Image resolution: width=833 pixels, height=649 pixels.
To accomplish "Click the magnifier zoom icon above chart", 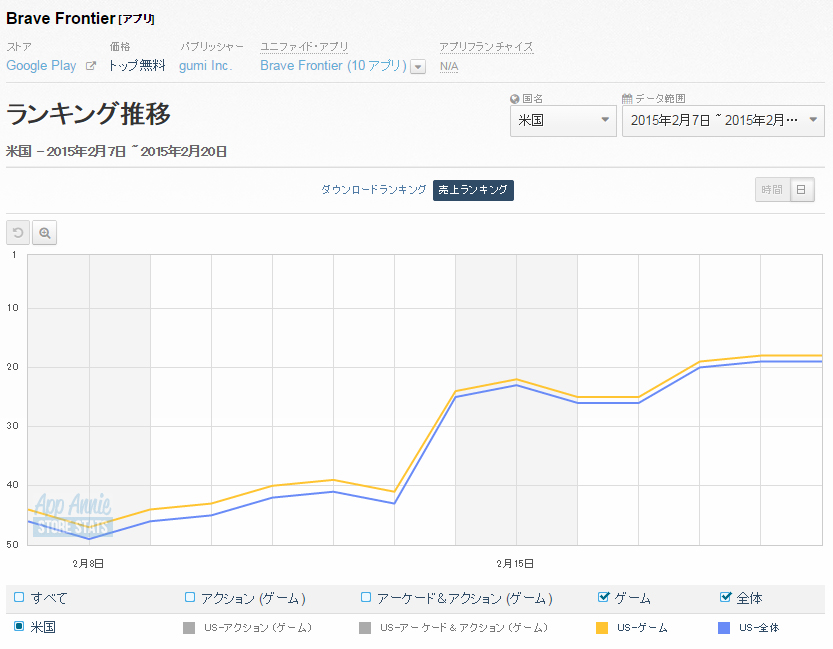I will coord(45,233).
